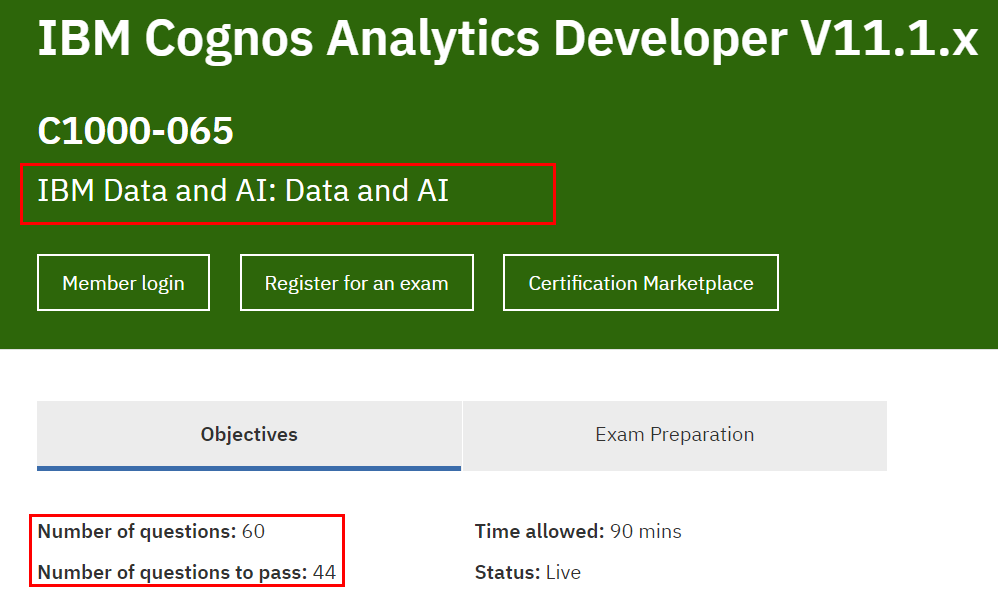Select the passing score value 44
Screen dimensions: 998x594
pyautogui.click(x=324, y=573)
